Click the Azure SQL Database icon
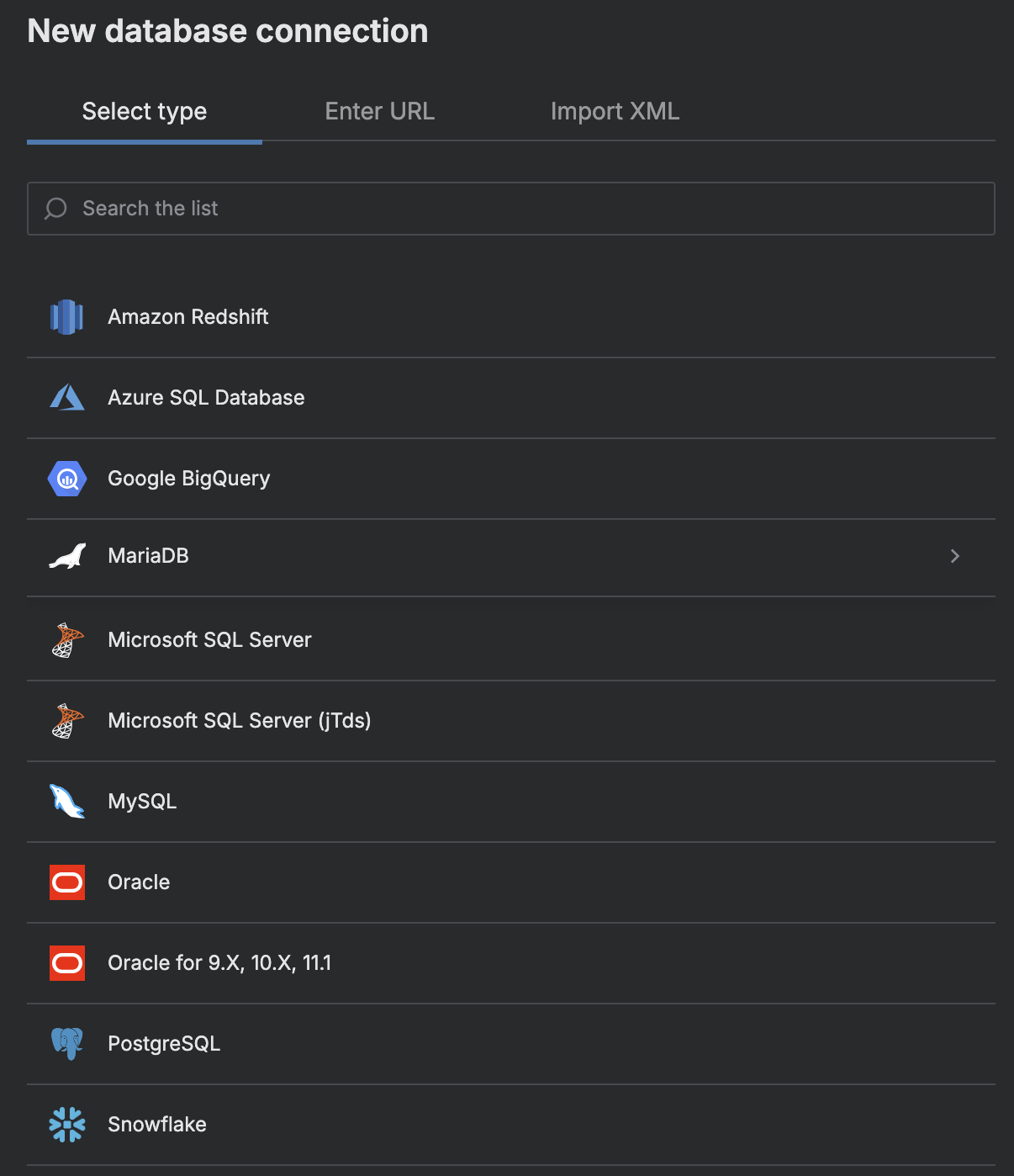Viewport: 1014px width, 1176px height. coord(66,398)
